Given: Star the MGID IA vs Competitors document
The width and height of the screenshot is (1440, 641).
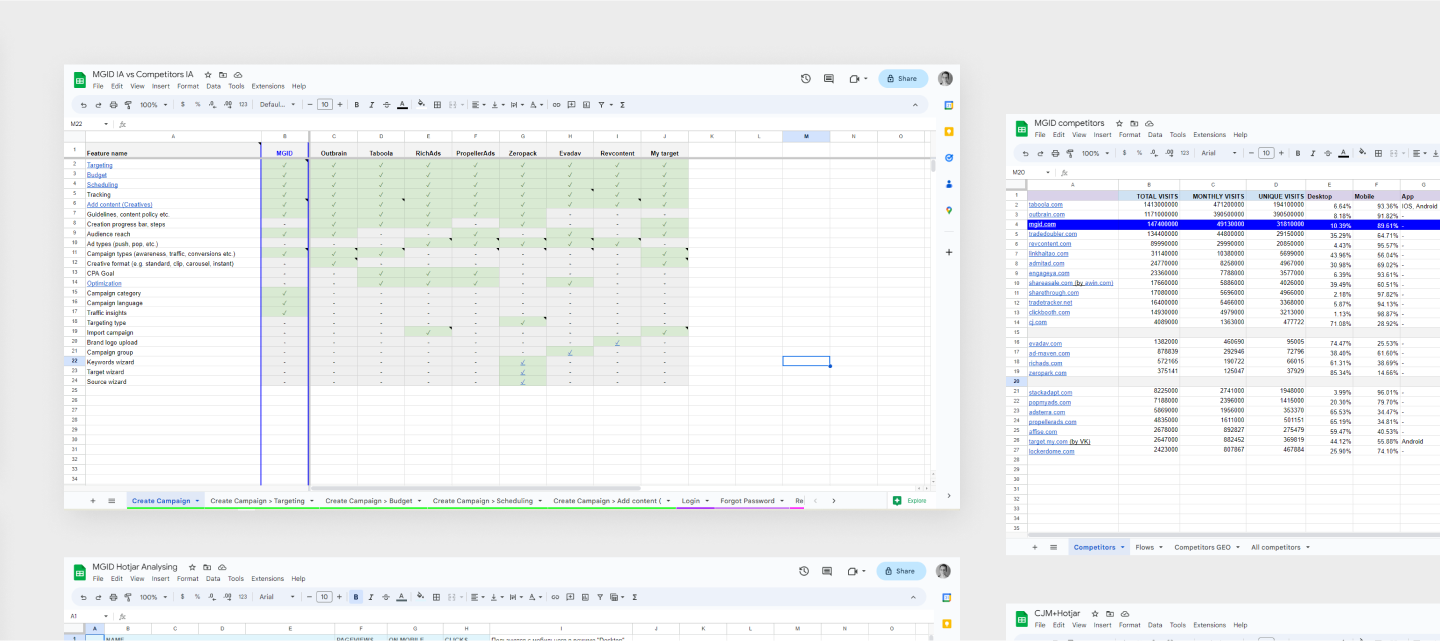Looking at the screenshot, I should tap(208, 75).
